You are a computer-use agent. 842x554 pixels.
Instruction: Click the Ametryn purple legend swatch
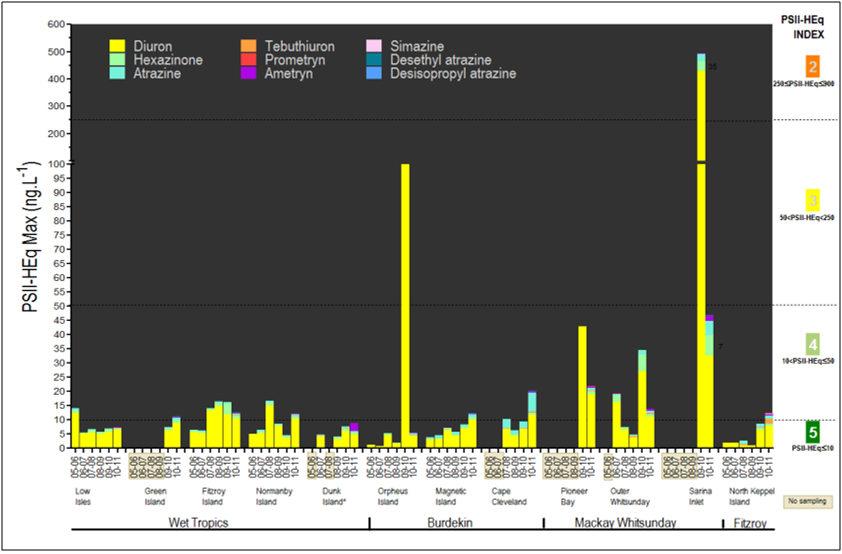(248, 73)
